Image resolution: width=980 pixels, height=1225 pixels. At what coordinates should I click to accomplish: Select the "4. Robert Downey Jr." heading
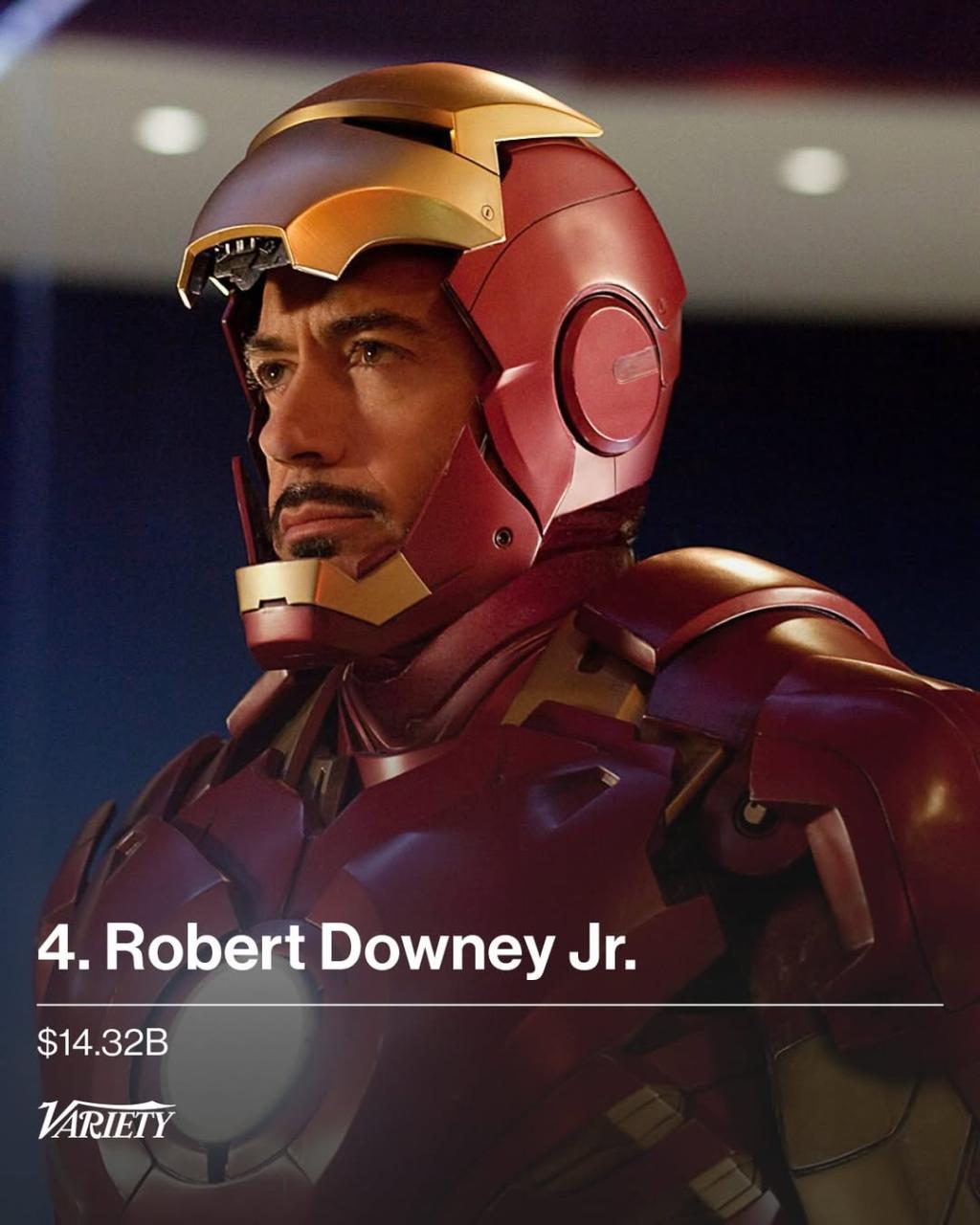click(337, 947)
